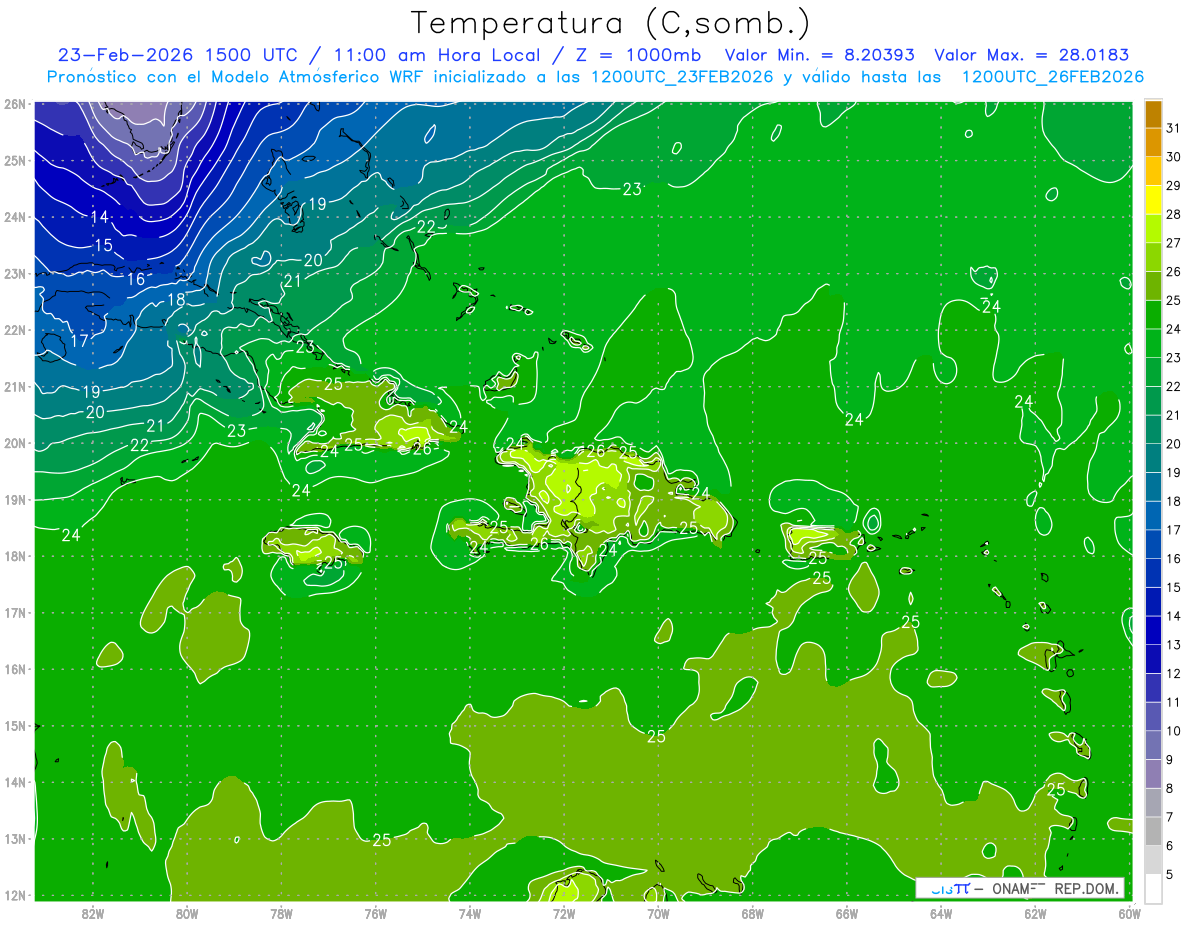Click the purple color bar segment between 9 and 10
Viewport: 1200px width, 927px height.
1154,745
